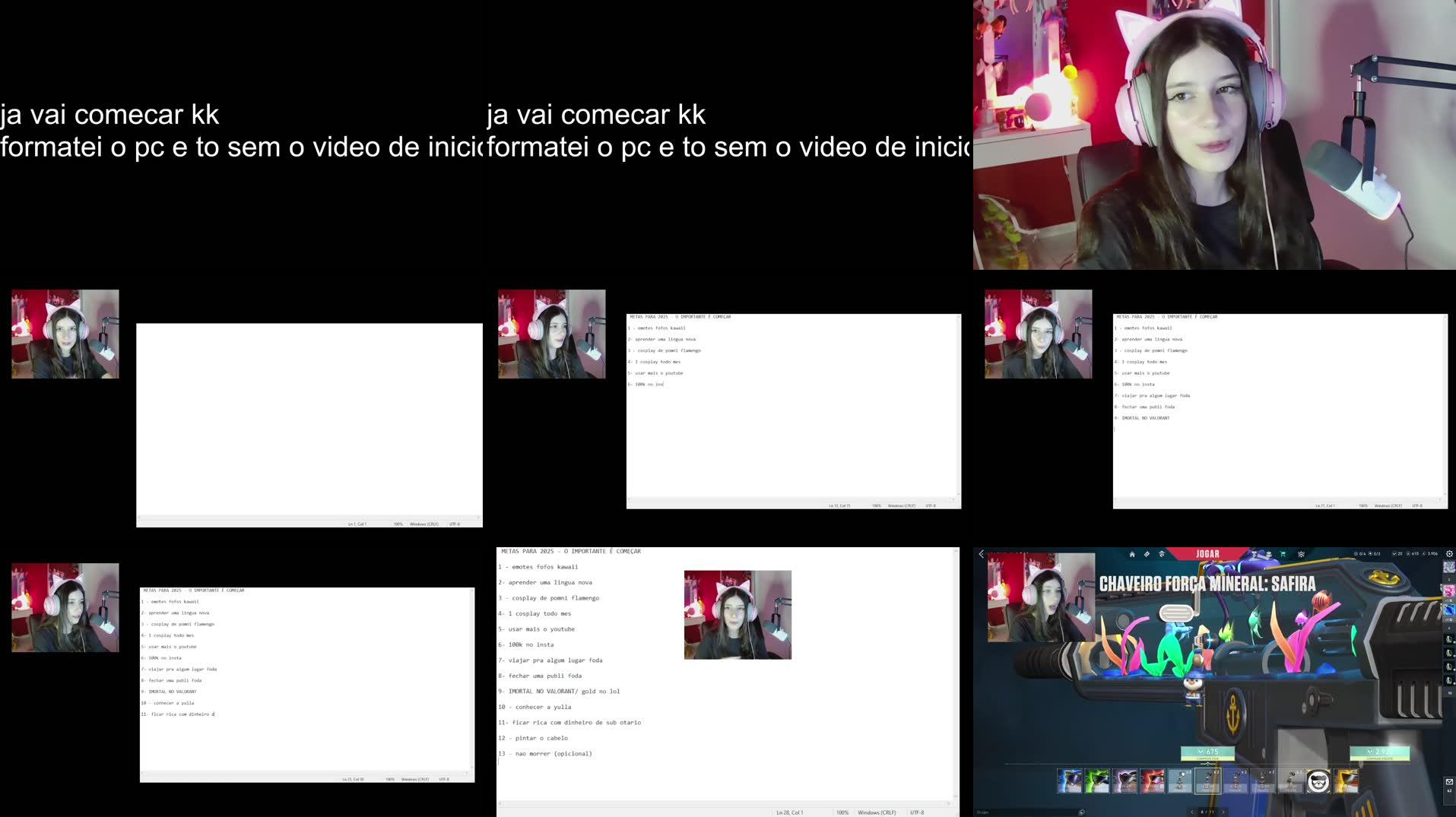Screen dimensions: 1456x817
Task: Click the chat icon beside Grupo field
Action: coord(1082,812)
